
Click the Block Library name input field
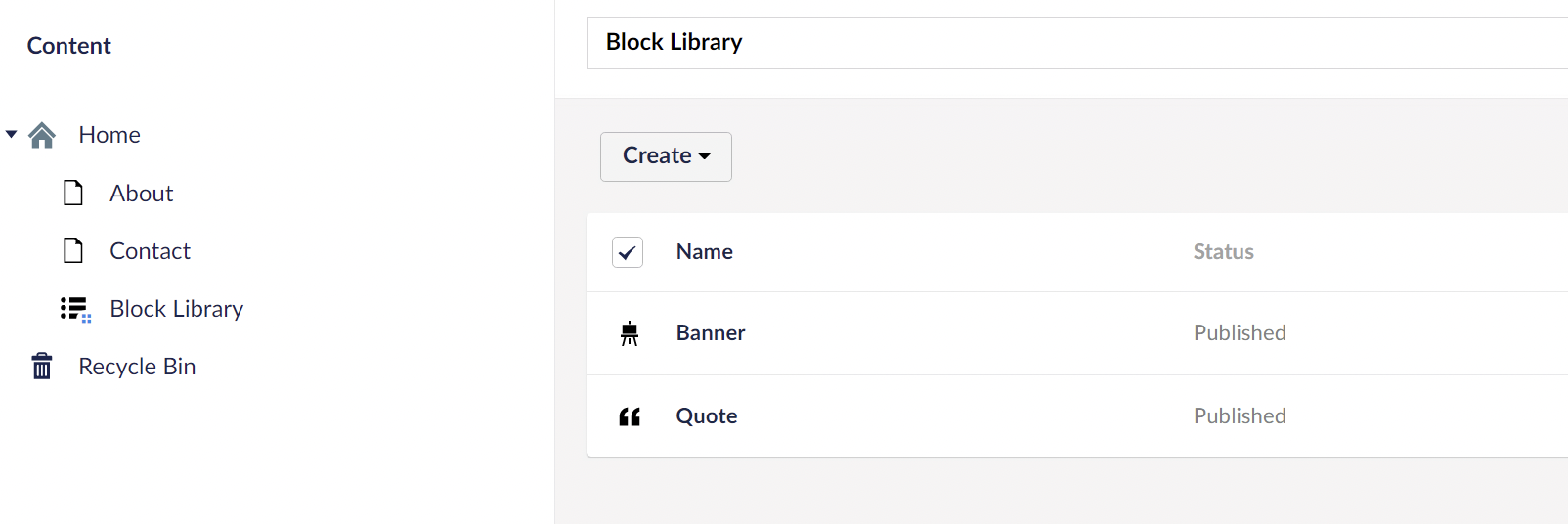click(1077, 43)
